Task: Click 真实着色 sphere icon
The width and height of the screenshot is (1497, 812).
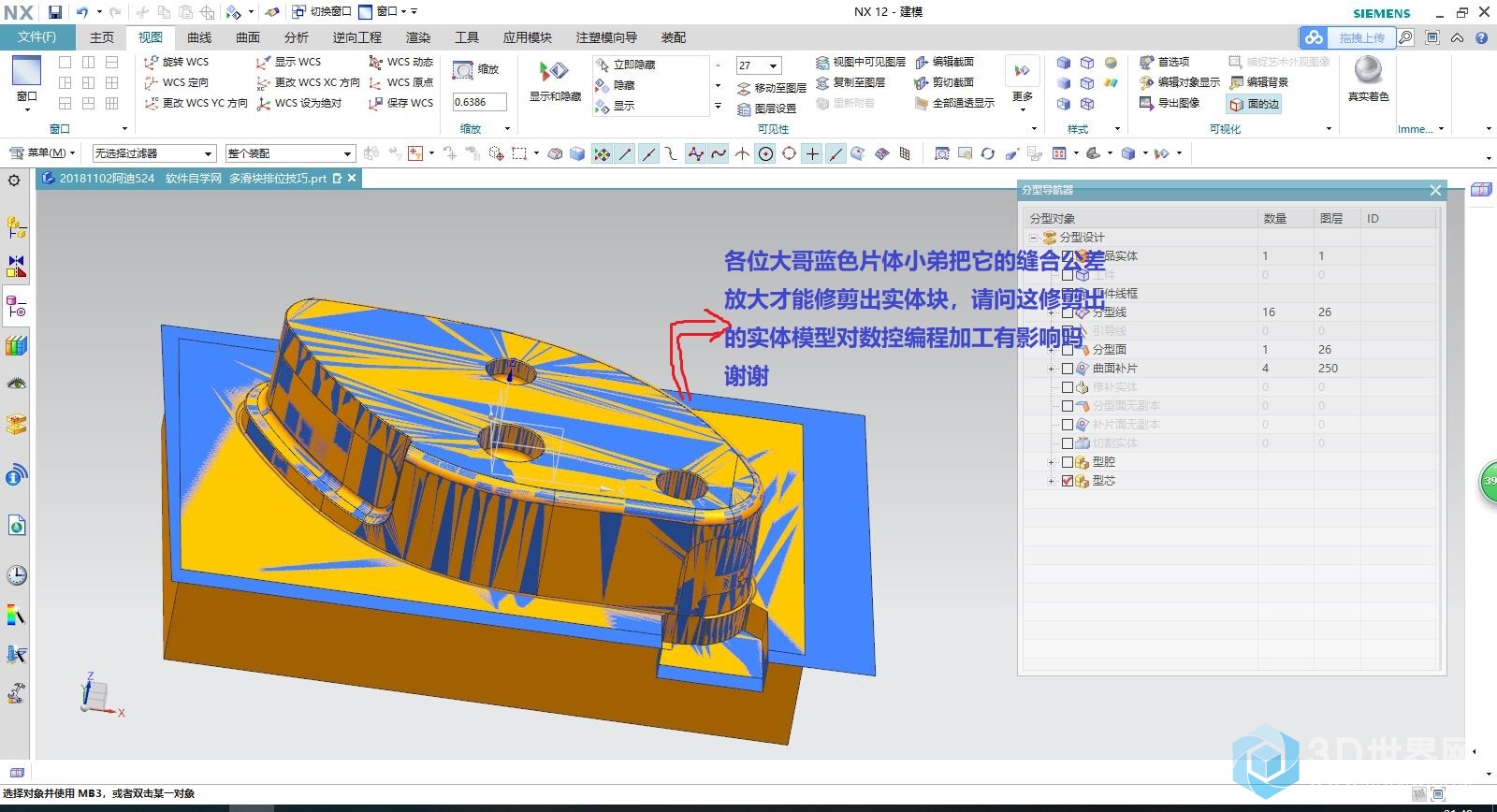Action: tap(1368, 70)
